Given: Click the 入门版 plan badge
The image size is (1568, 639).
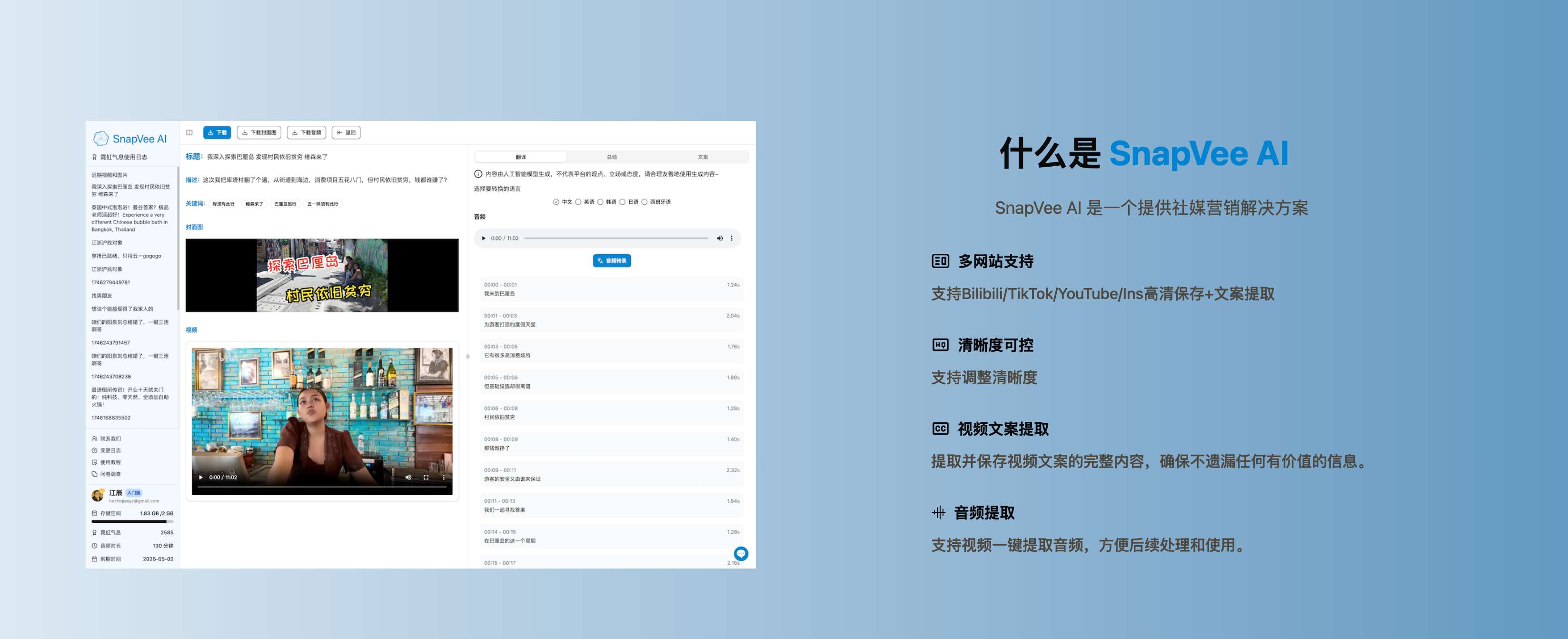Looking at the screenshot, I should point(134,493).
